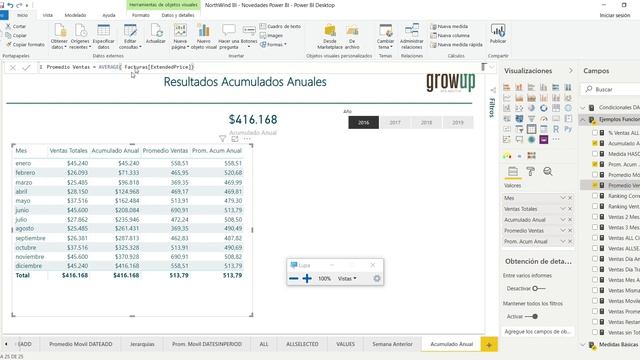Select the Slicer visualization icon
This screenshot has height=360, width=640.
pos(519,129)
